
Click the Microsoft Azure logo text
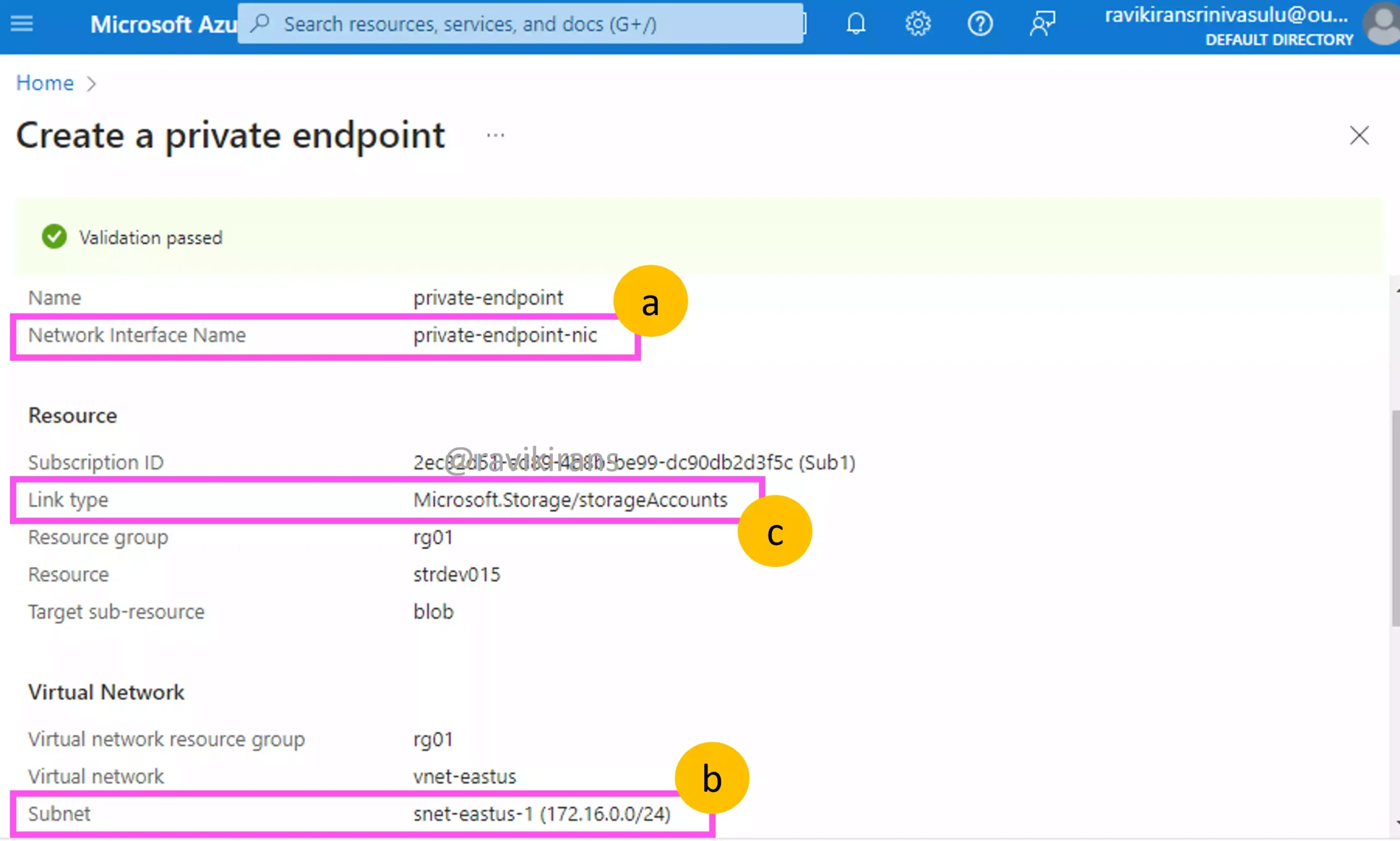coord(164,25)
